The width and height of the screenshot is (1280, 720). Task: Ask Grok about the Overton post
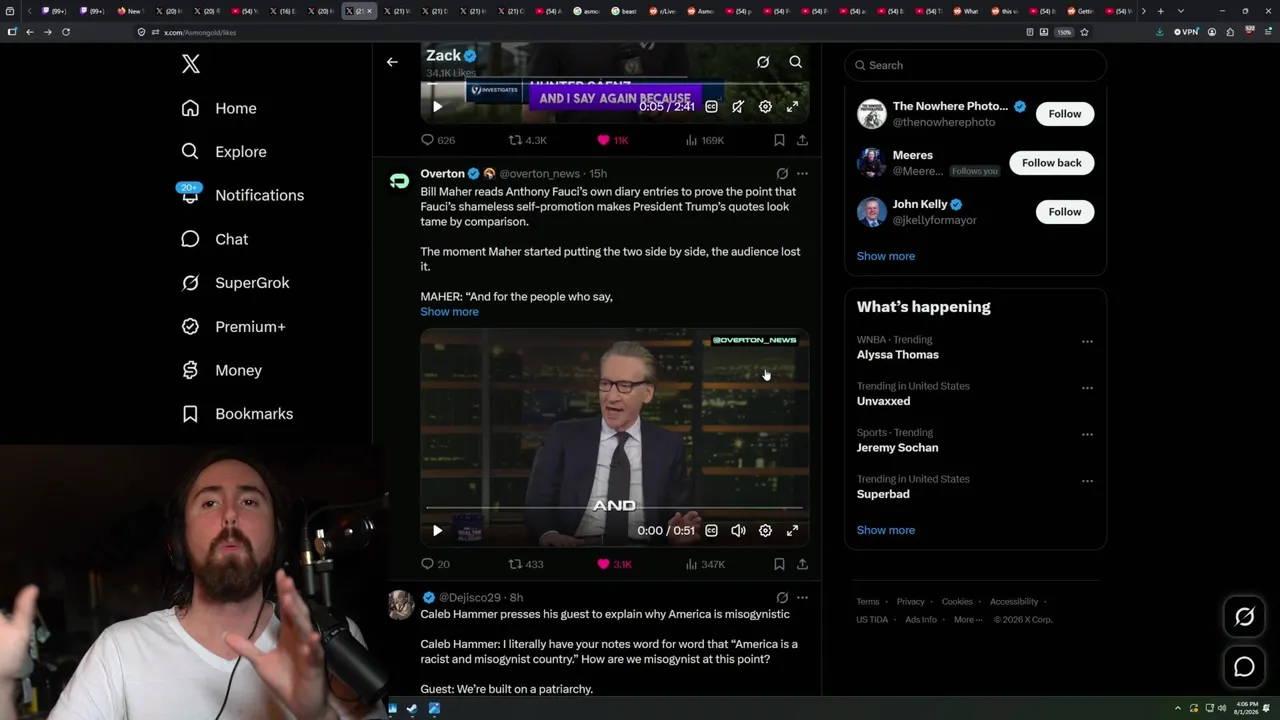(782, 173)
